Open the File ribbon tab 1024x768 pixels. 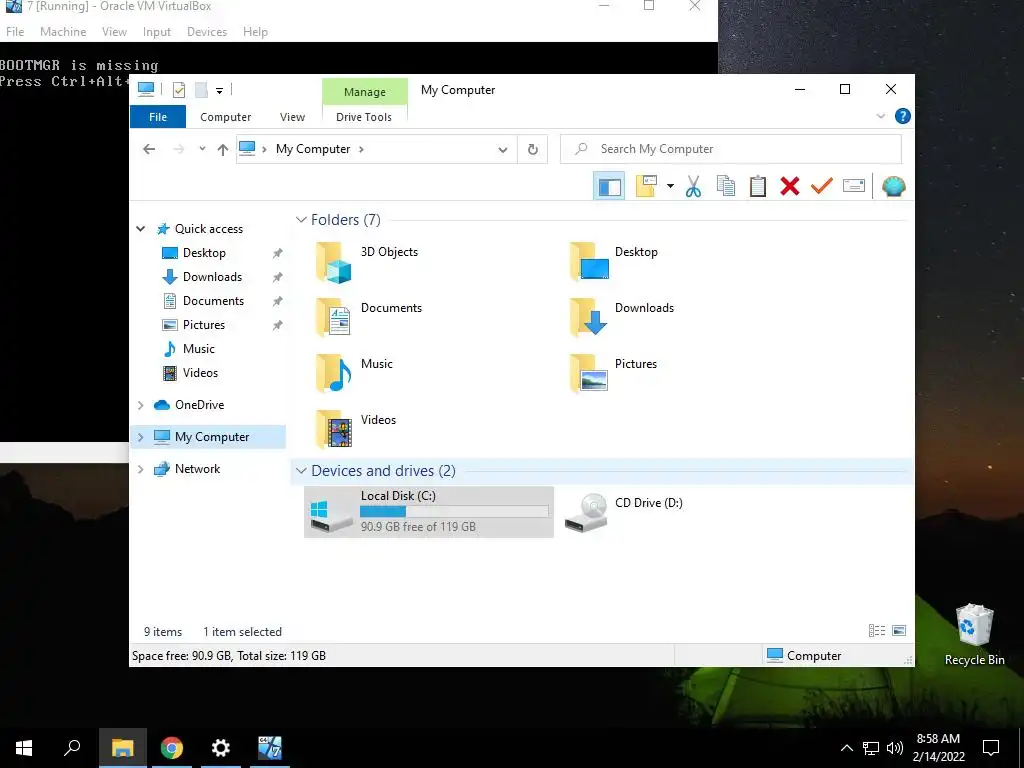tap(158, 117)
